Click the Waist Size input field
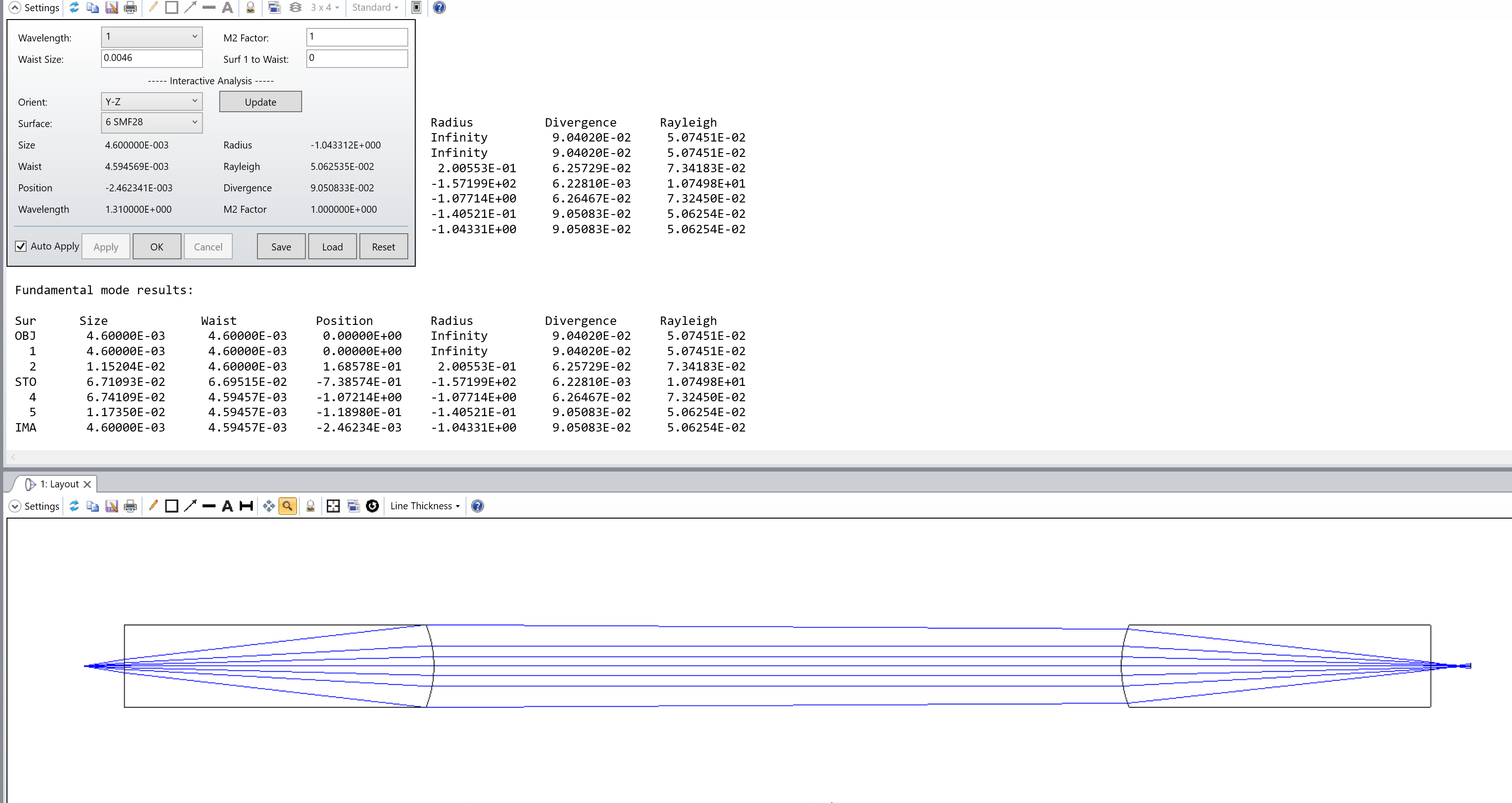 [x=151, y=58]
